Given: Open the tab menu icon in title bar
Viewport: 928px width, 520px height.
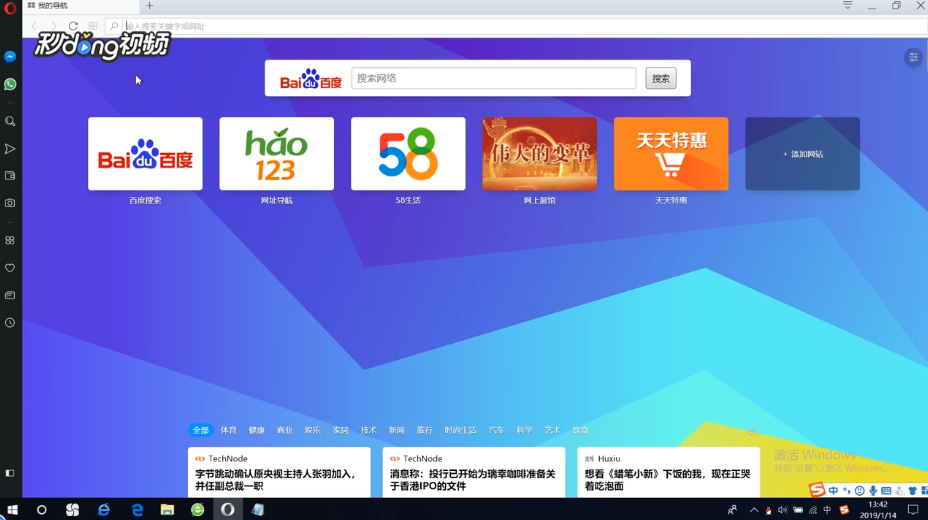Looking at the screenshot, I should pyautogui.click(x=848, y=5).
